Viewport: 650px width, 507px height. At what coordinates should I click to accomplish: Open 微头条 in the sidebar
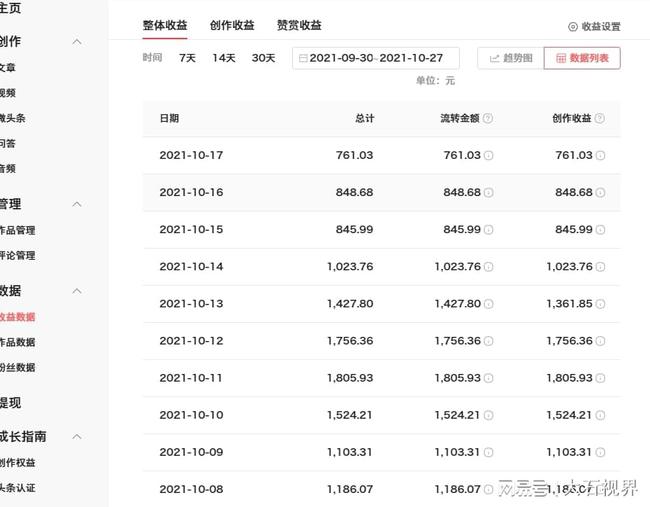(x=12, y=118)
